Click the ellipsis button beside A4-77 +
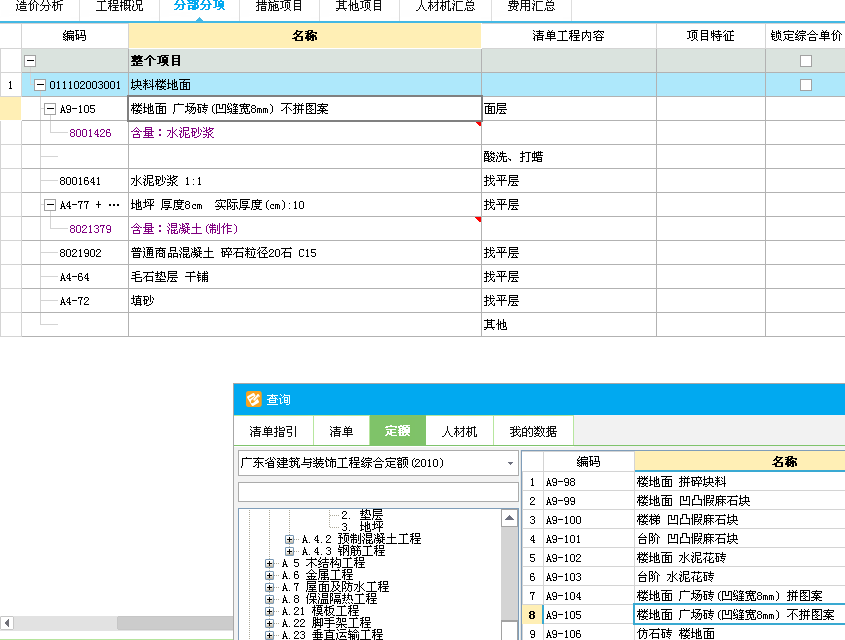 tap(114, 205)
